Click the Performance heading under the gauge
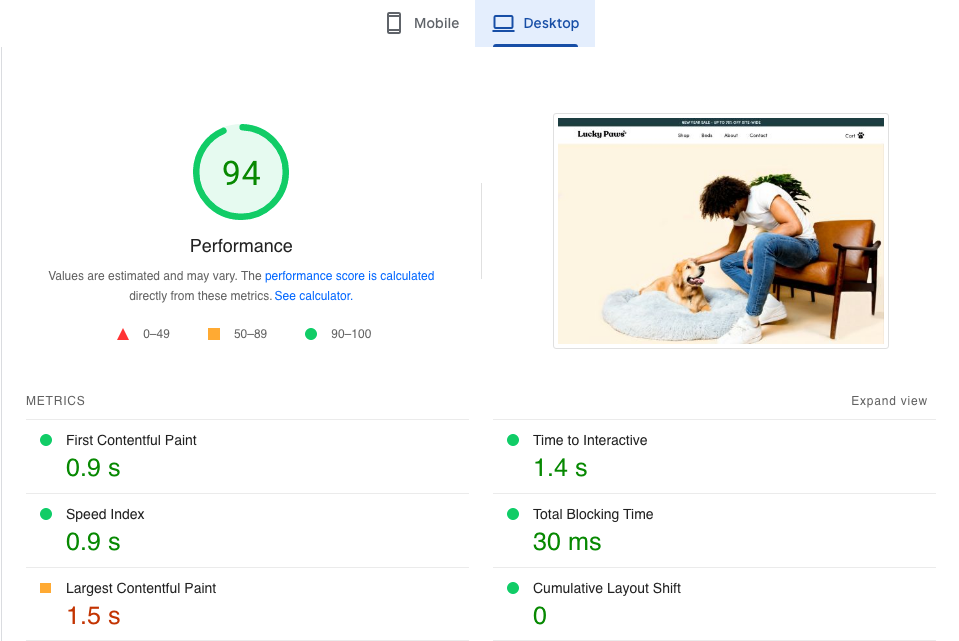 point(241,246)
